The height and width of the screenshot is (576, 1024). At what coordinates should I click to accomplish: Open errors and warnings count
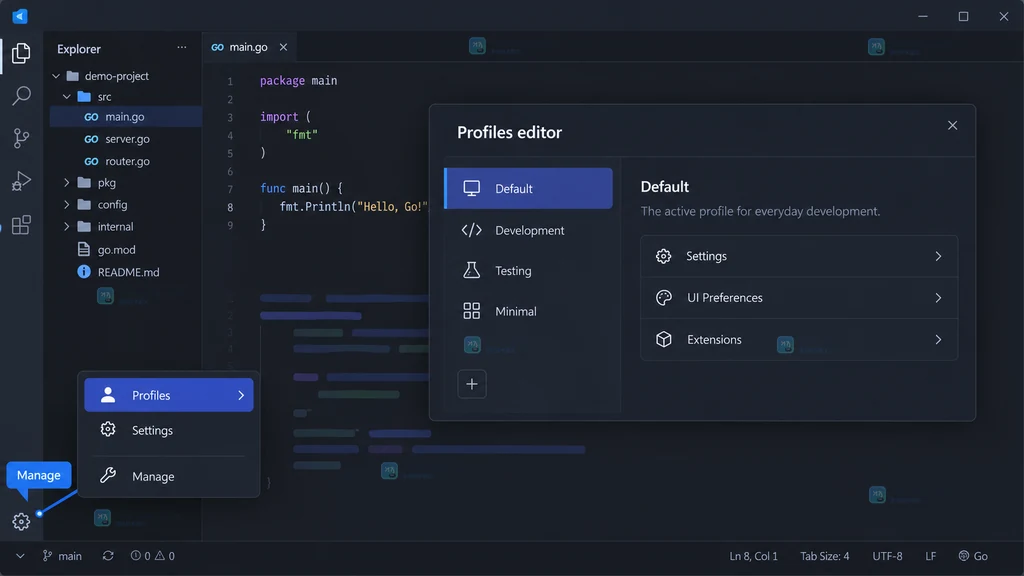(x=152, y=556)
